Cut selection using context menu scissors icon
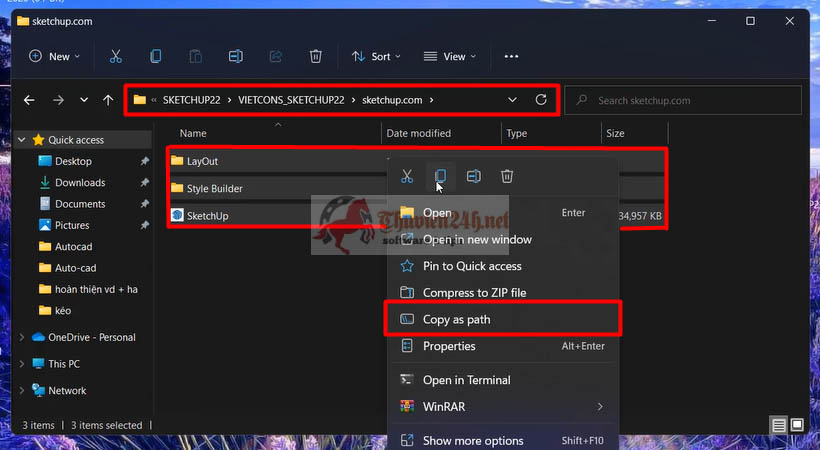820x450 pixels. [x=407, y=176]
